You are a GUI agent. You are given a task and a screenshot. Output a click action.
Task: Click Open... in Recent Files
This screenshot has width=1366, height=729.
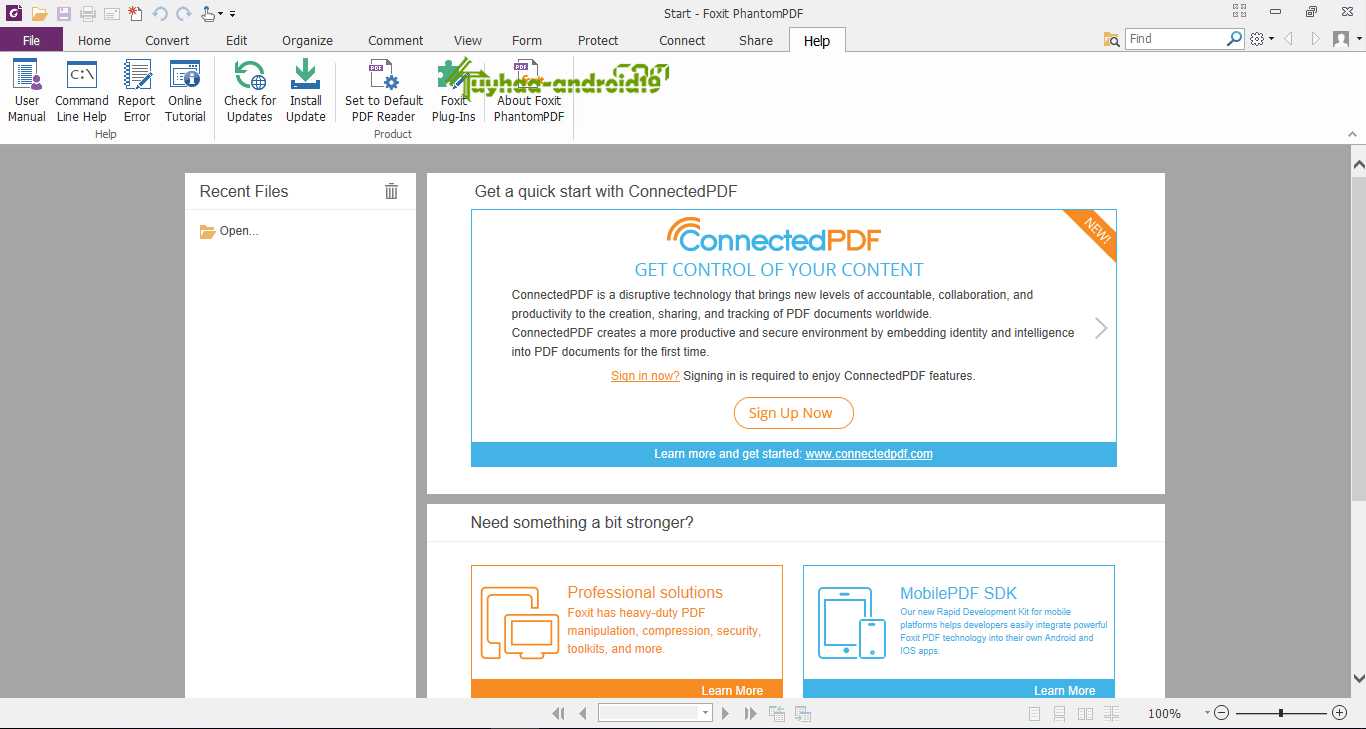pos(229,231)
